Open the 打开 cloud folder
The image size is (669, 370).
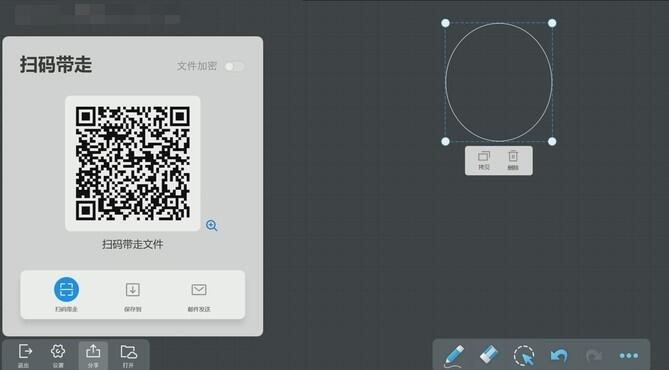(x=128, y=355)
